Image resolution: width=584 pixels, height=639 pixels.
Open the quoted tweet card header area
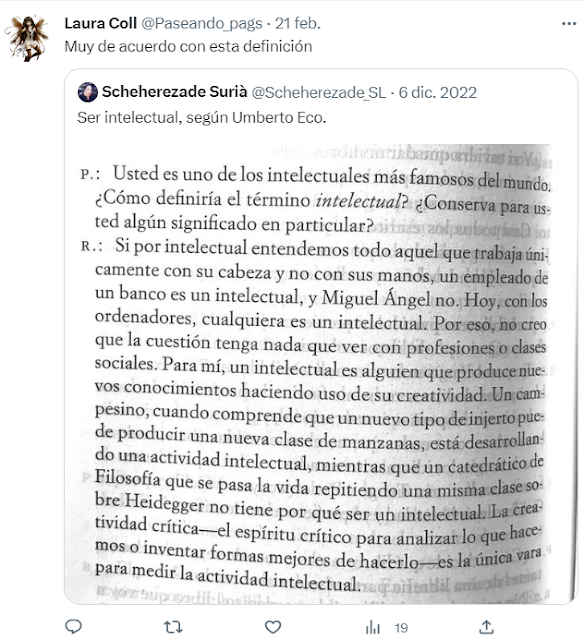(x=277, y=93)
